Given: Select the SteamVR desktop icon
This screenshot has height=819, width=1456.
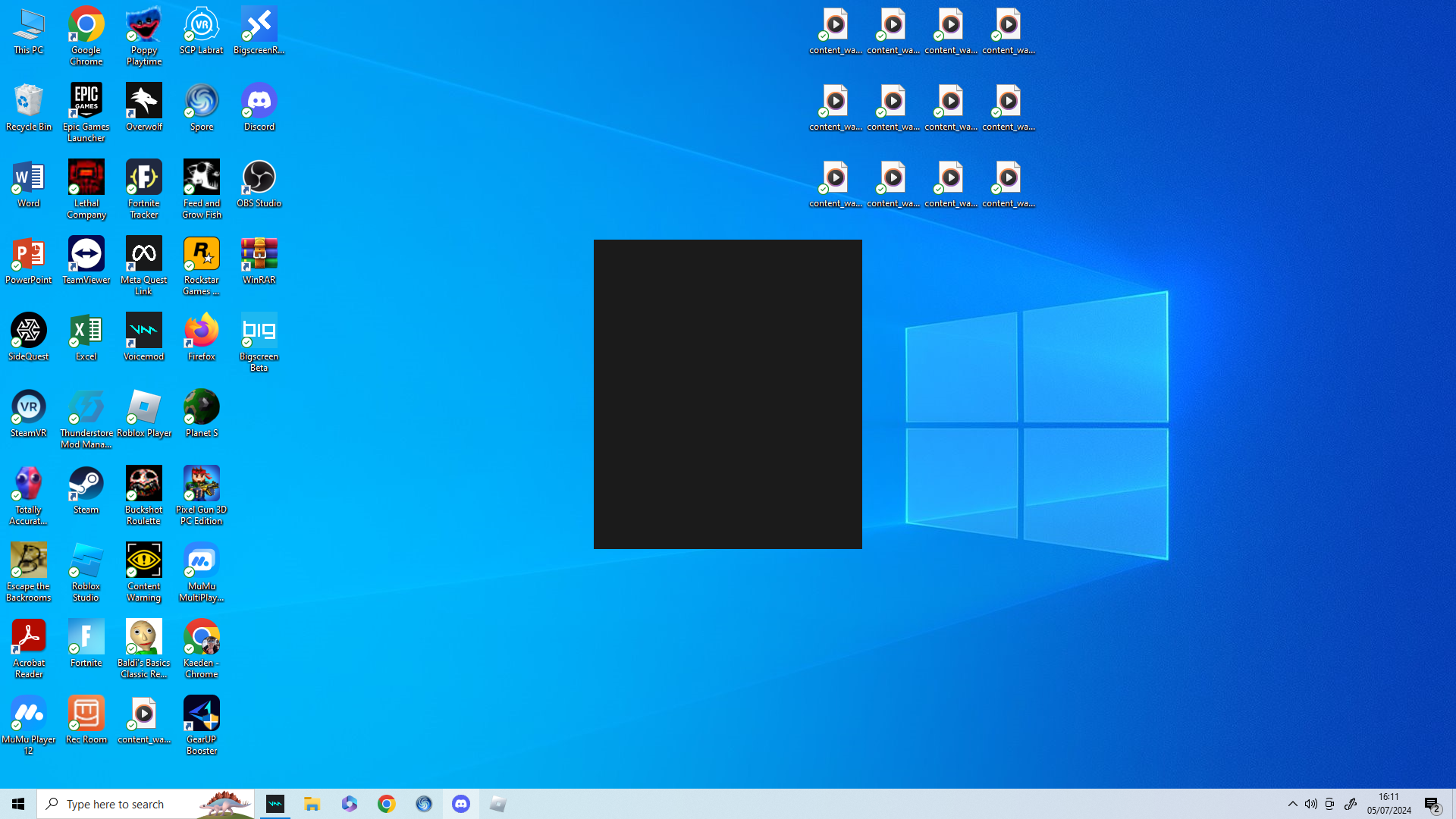Looking at the screenshot, I should point(28,413).
